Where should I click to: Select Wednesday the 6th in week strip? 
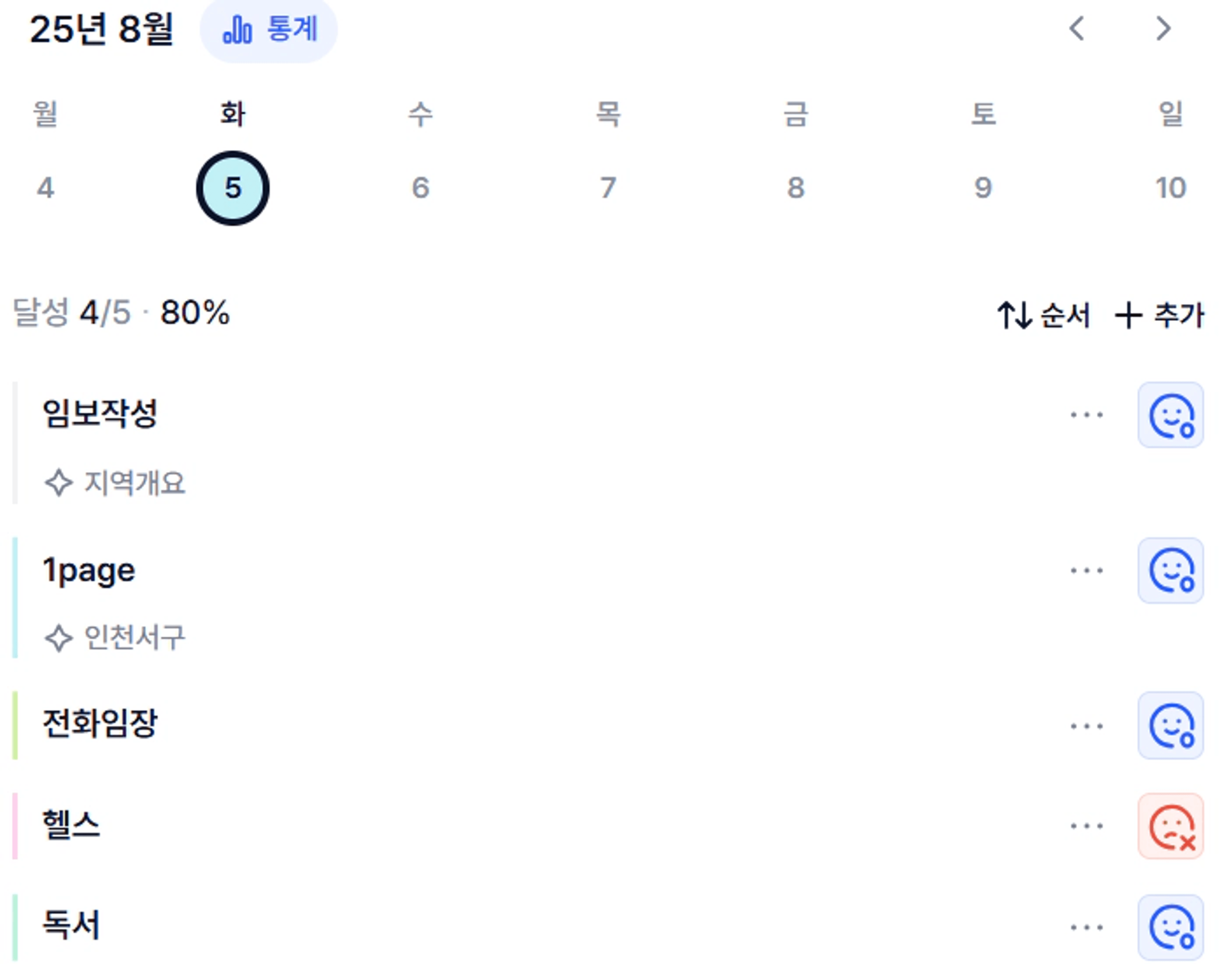click(x=420, y=187)
